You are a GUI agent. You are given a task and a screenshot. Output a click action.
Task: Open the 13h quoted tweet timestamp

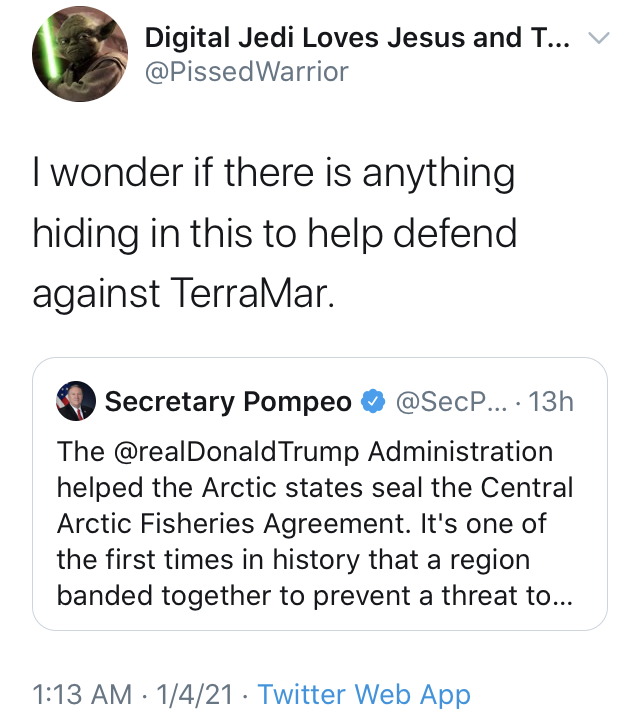[551, 402]
